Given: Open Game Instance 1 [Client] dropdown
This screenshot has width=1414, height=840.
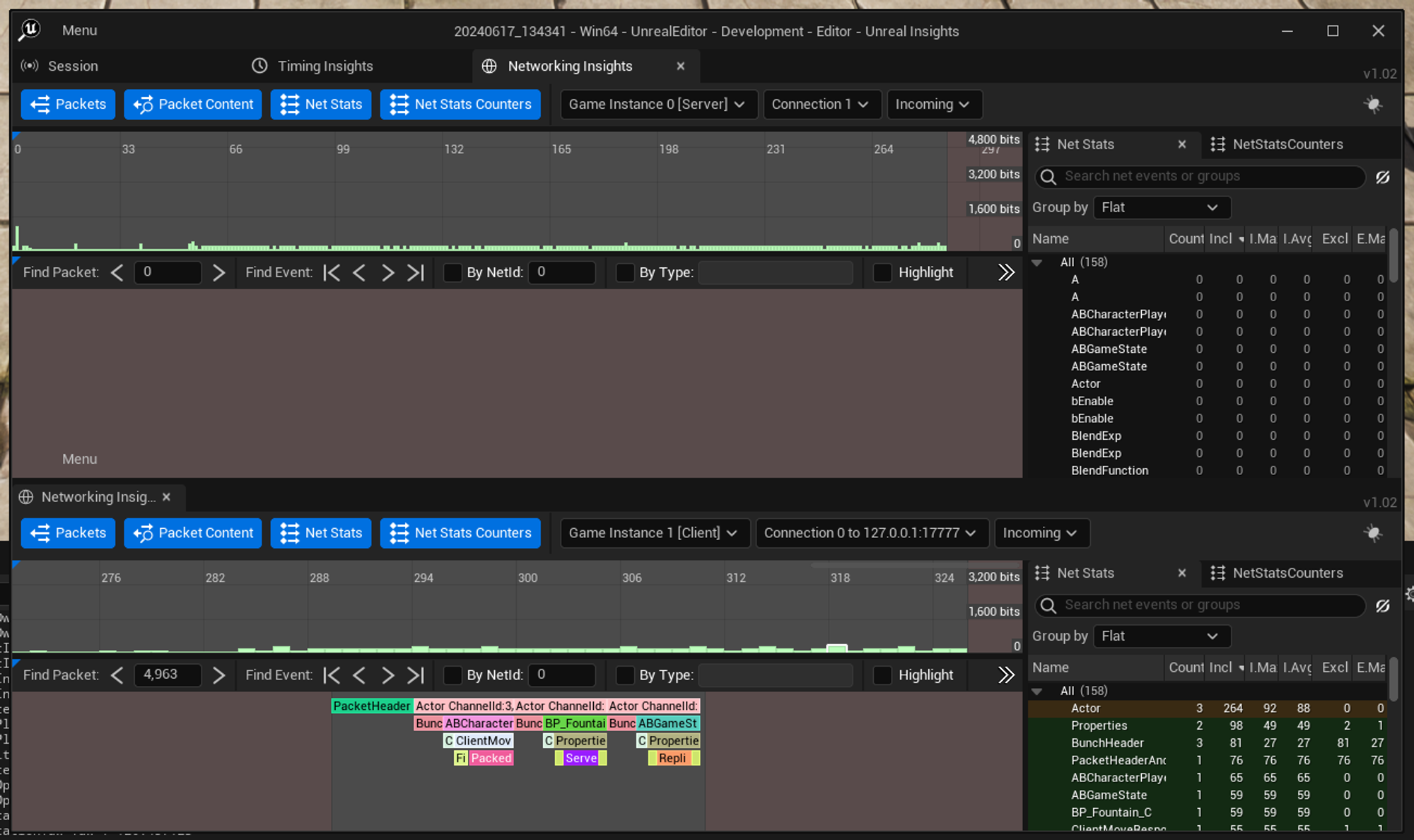Looking at the screenshot, I should coord(655,533).
